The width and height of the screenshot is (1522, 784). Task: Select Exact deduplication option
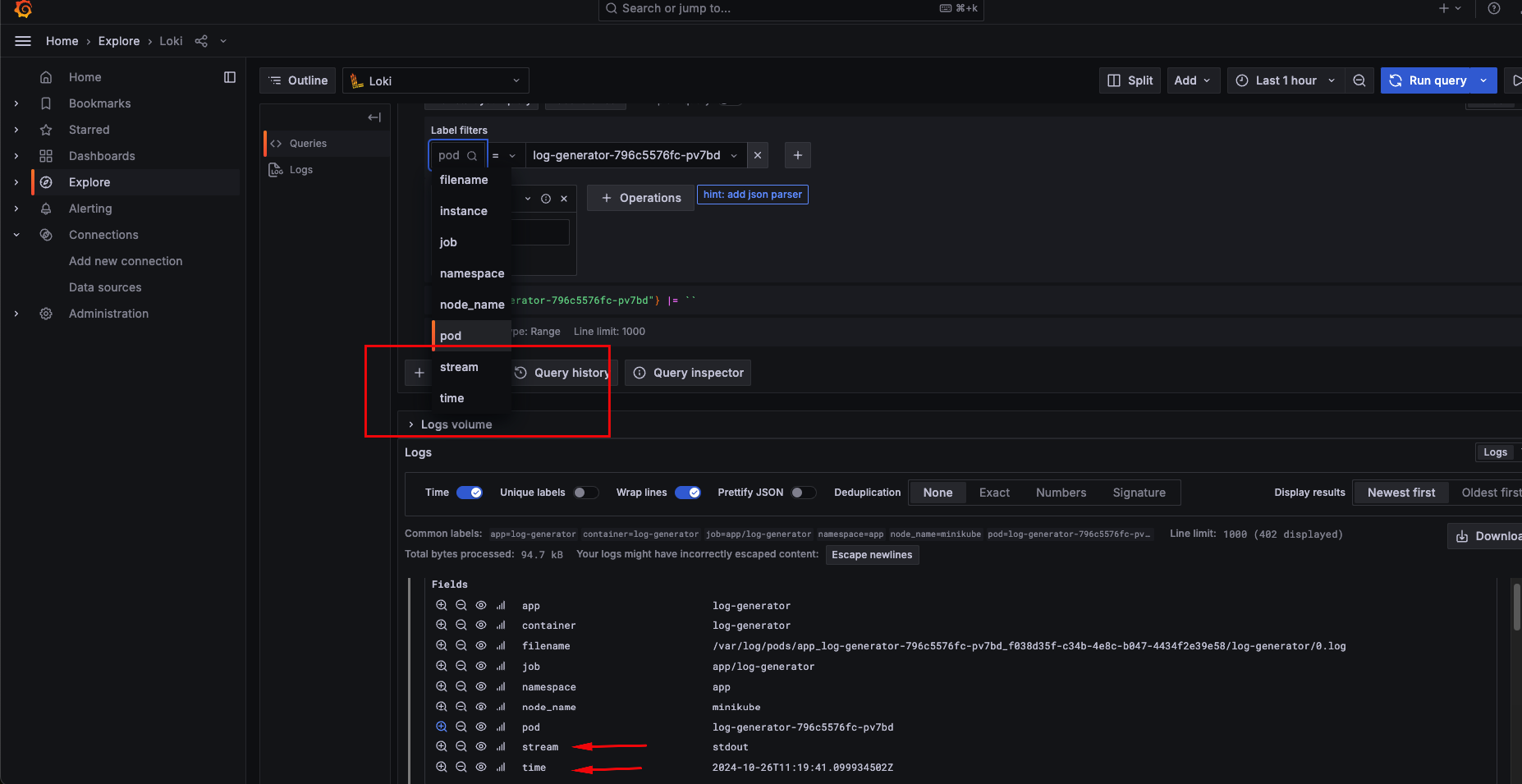pyautogui.click(x=994, y=493)
